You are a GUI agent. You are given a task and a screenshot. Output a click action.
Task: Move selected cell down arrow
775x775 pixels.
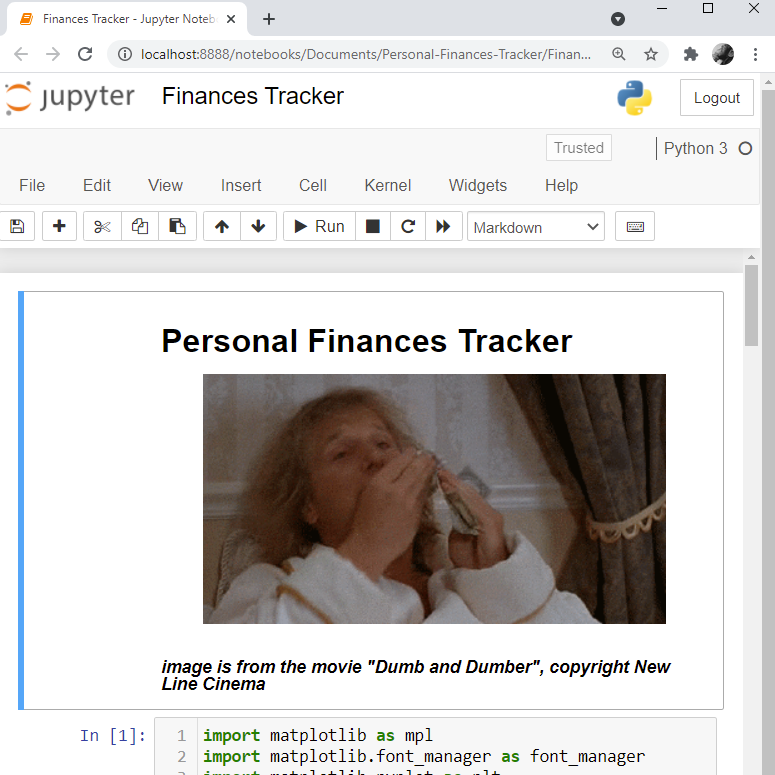tap(258, 226)
